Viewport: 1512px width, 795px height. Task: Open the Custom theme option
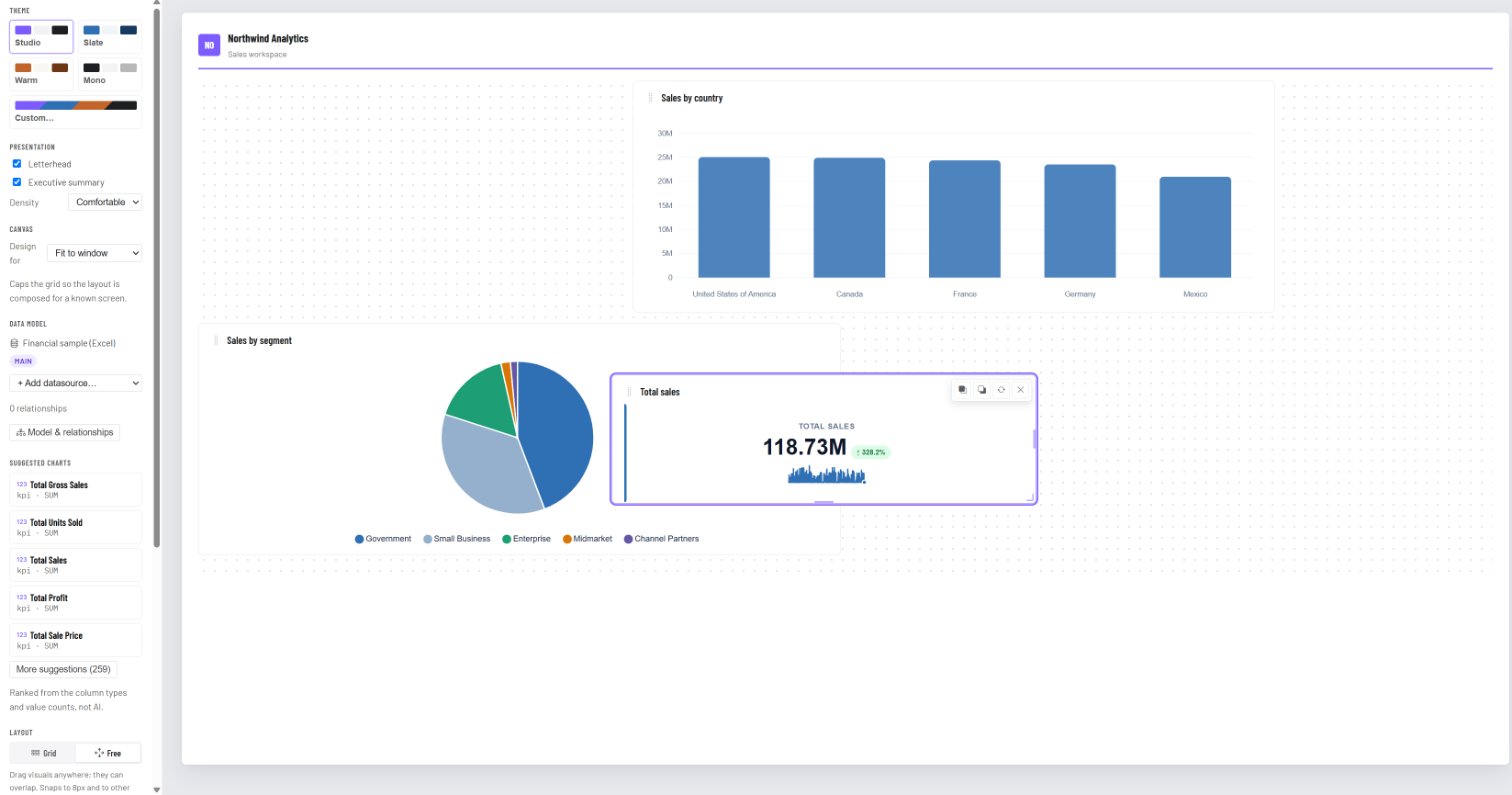76,111
